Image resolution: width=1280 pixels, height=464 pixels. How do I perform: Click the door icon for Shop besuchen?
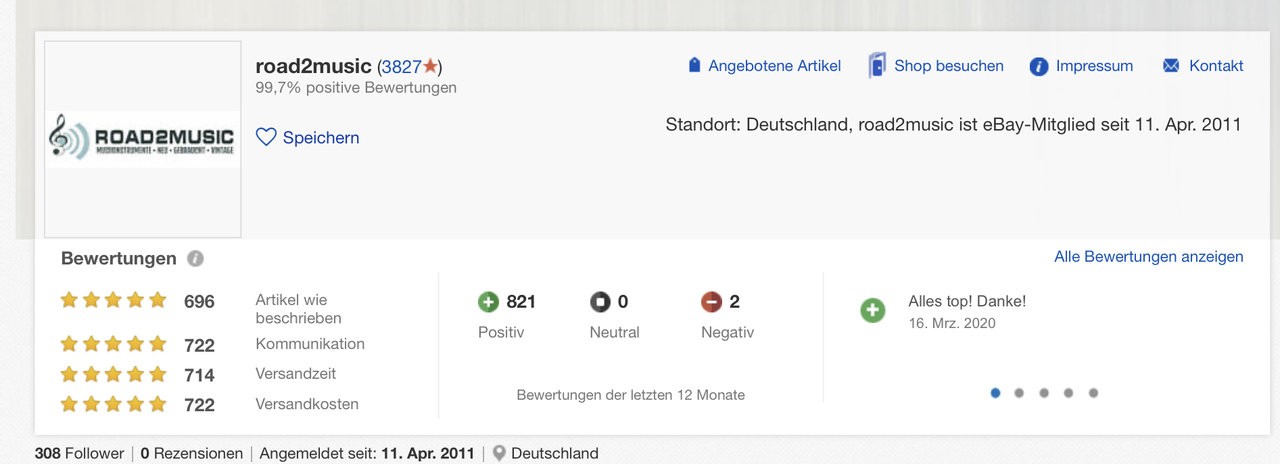pyautogui.click(x=877, y=65)
